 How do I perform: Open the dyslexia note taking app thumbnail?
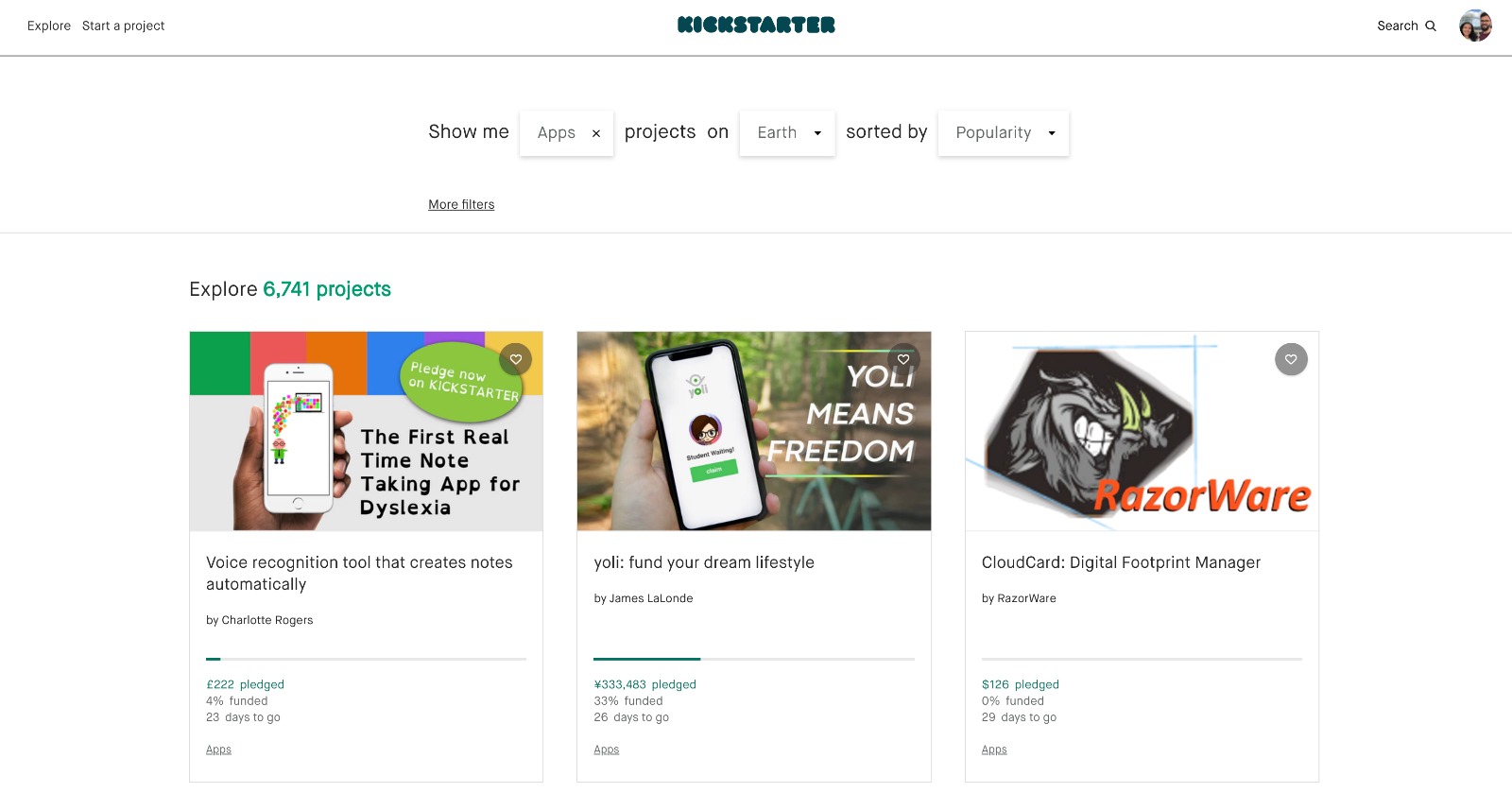(x=367, y=431)
